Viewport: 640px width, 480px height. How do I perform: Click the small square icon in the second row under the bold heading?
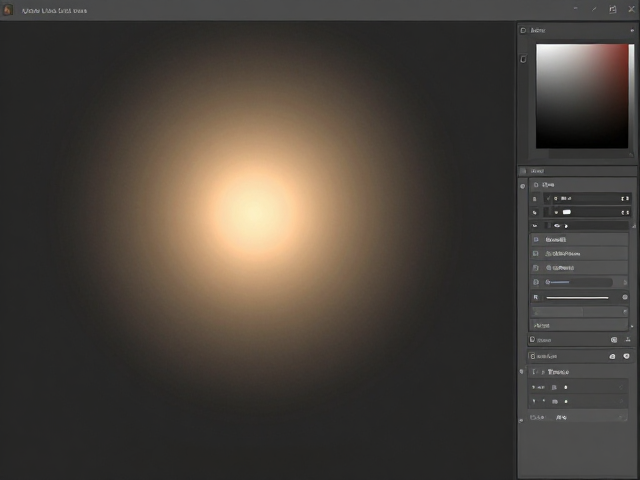(x=555, y=402)
